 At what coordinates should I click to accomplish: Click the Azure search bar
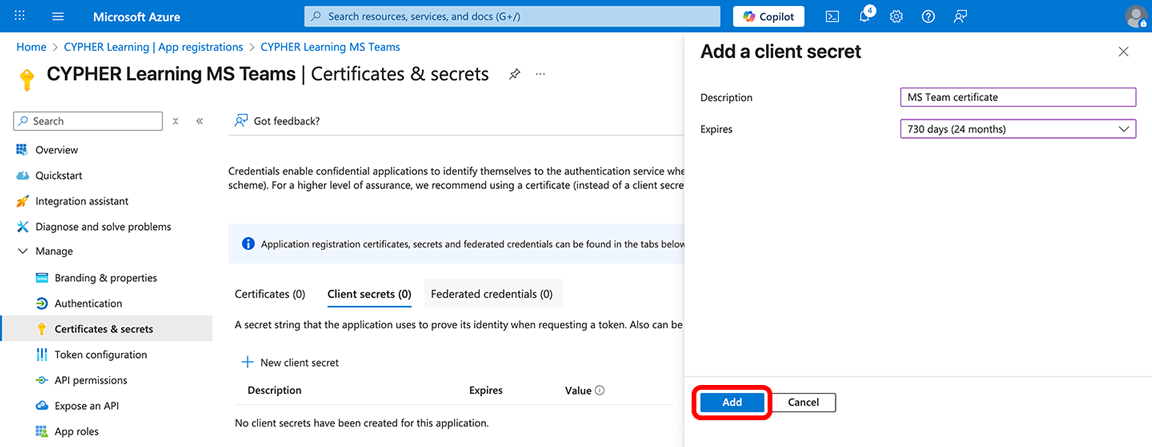(512, 16)
